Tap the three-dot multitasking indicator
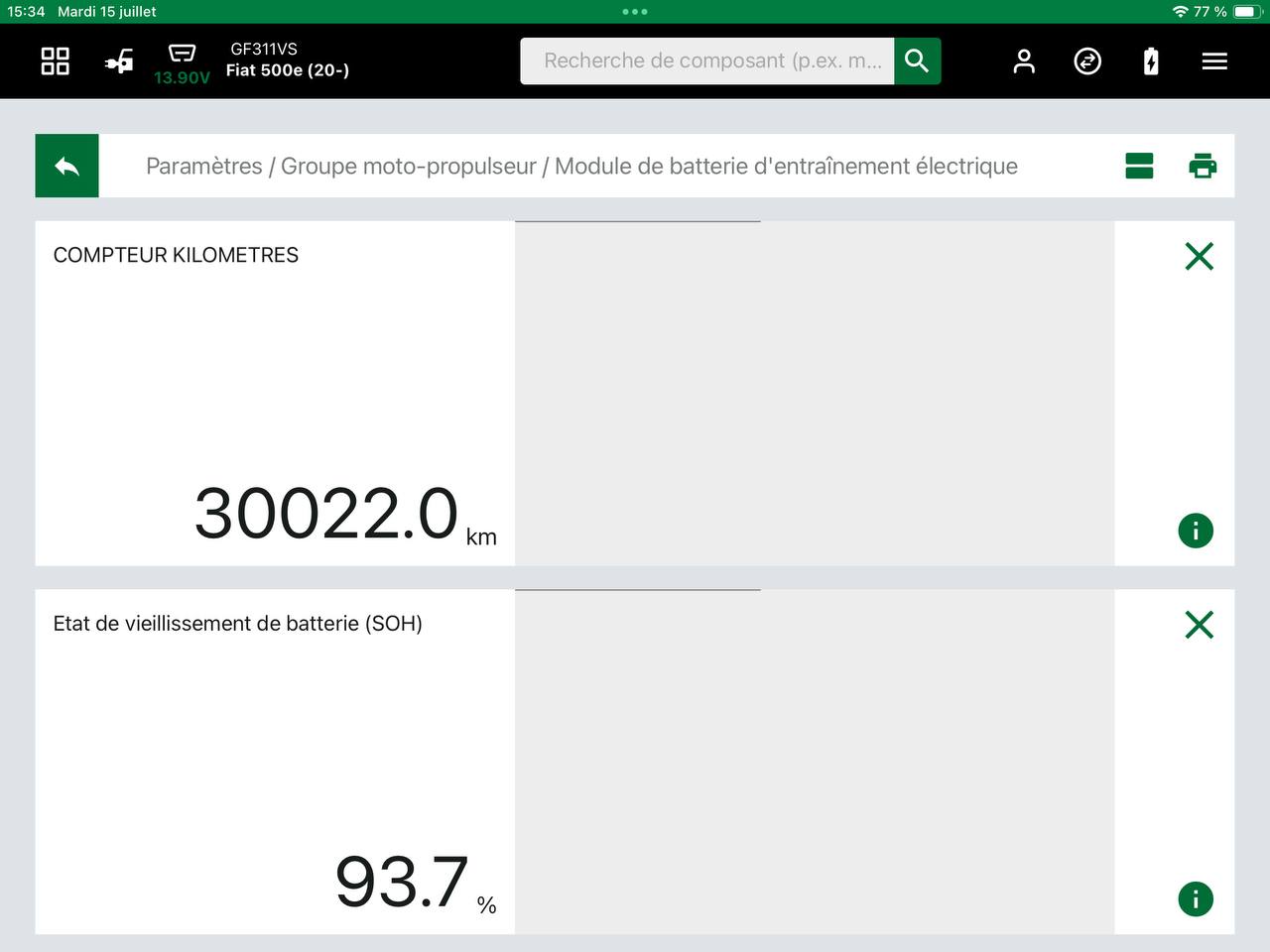 (x=634, y=12)
